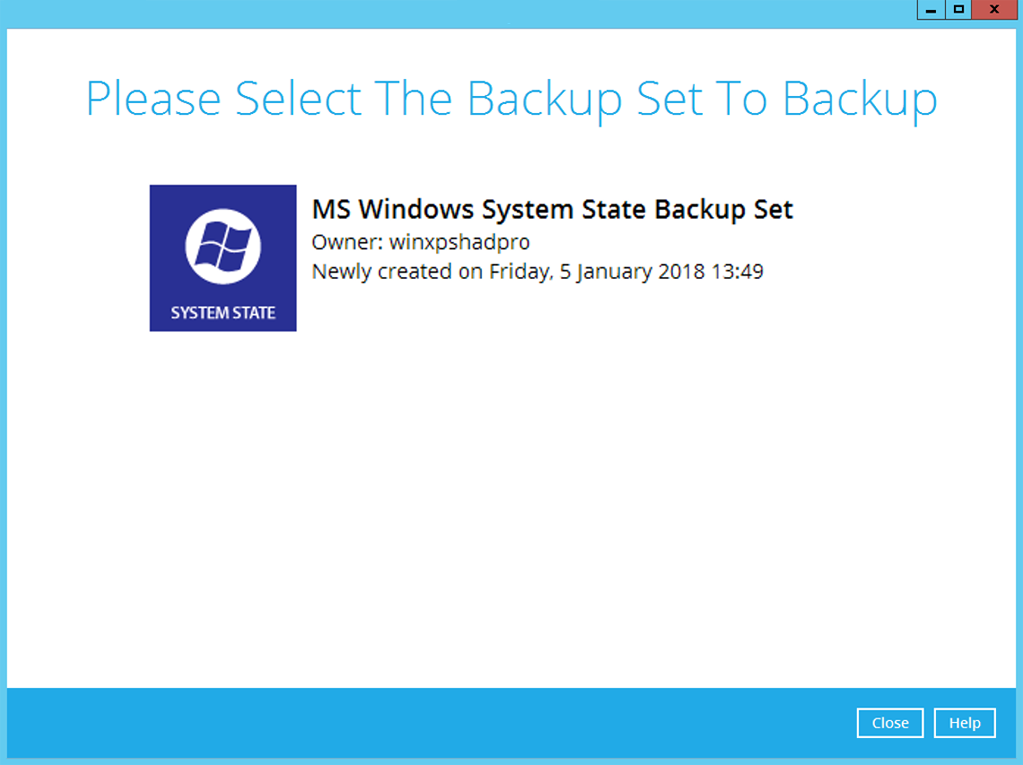This screenshot has height=765, width=1023.
Task: Open Help from the footer button
Action: point(964,723)
